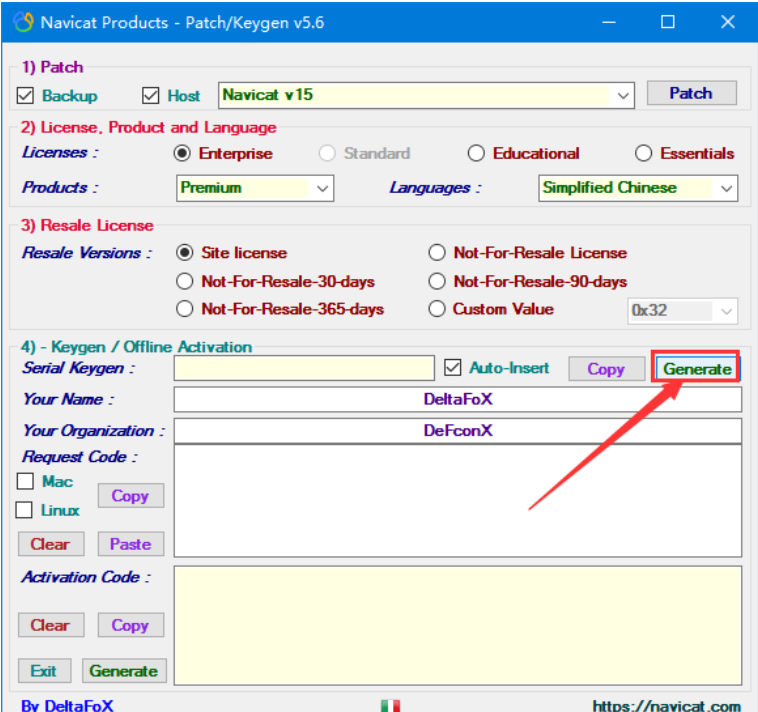Click the Your Name field with DeltaFoX
This screenshot has width=758, height=712.
tap(458, 399)
